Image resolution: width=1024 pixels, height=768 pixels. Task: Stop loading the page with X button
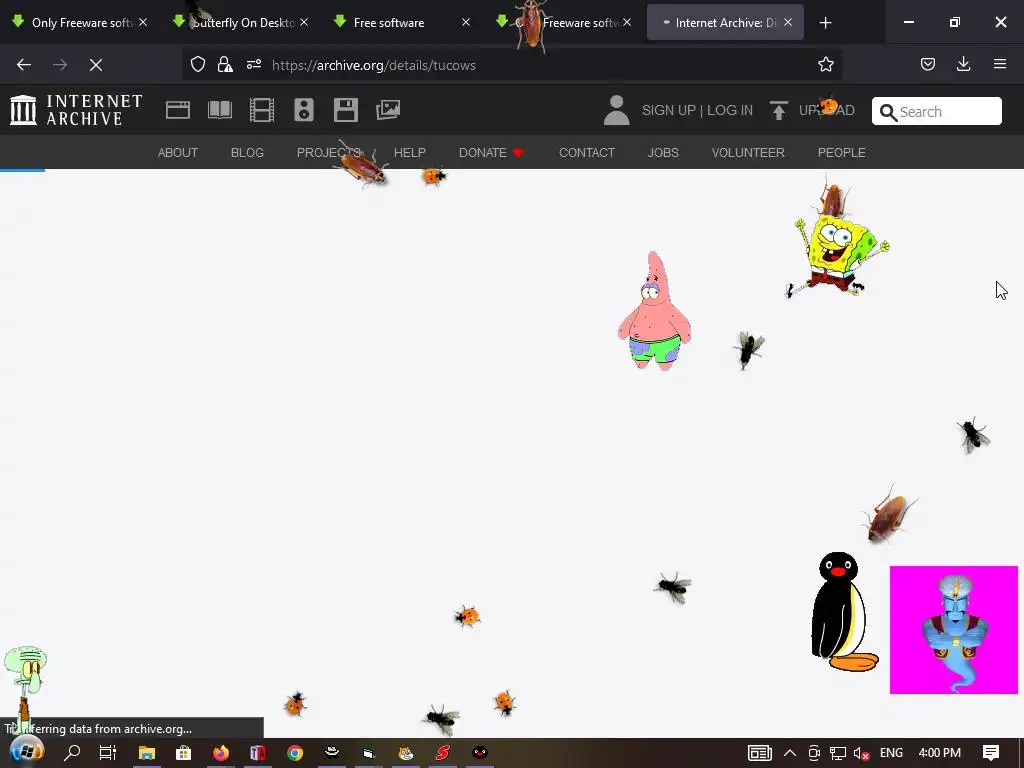pos(96,65)
